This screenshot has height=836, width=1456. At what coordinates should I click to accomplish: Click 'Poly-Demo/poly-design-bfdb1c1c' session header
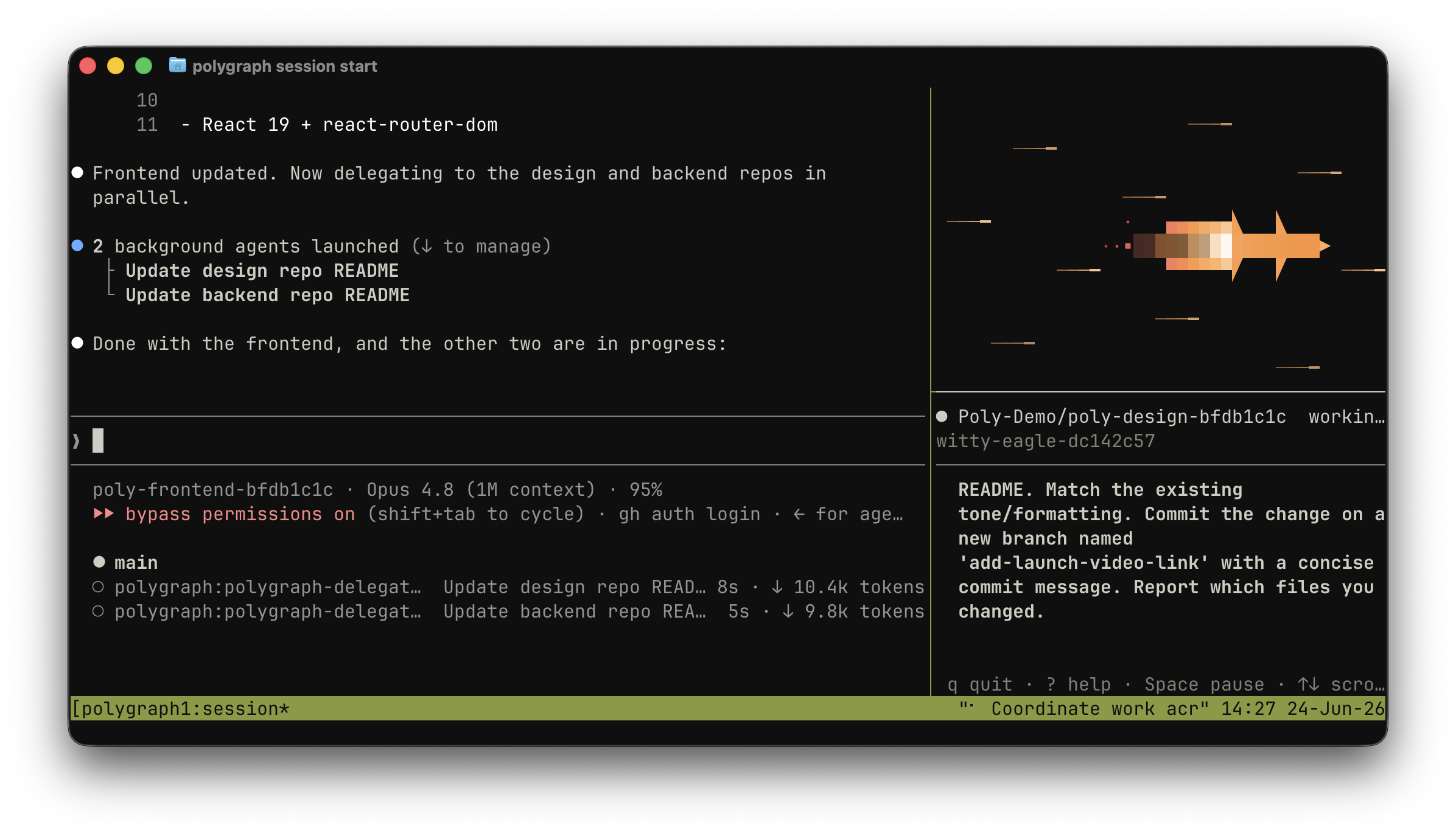(1122, 417)
